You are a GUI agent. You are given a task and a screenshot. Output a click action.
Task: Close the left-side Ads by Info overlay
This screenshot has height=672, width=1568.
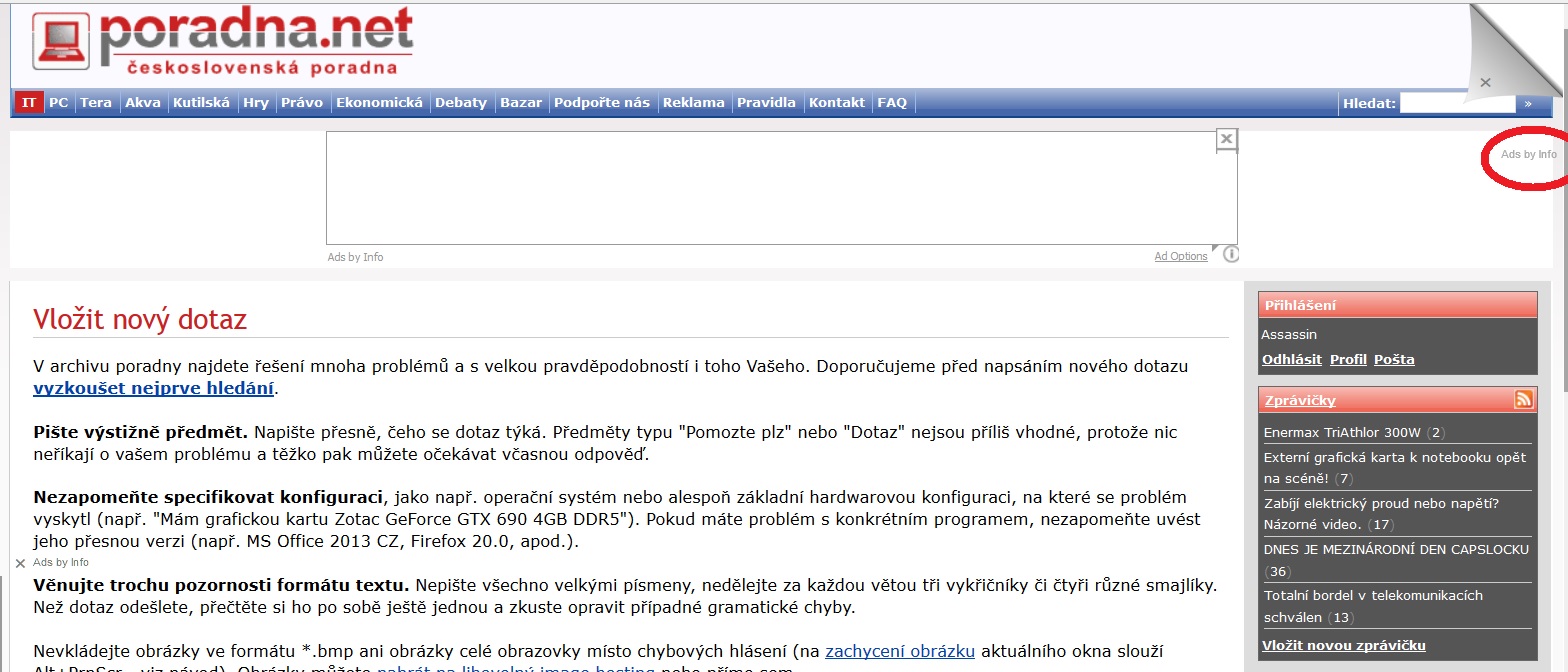(20, 563)
